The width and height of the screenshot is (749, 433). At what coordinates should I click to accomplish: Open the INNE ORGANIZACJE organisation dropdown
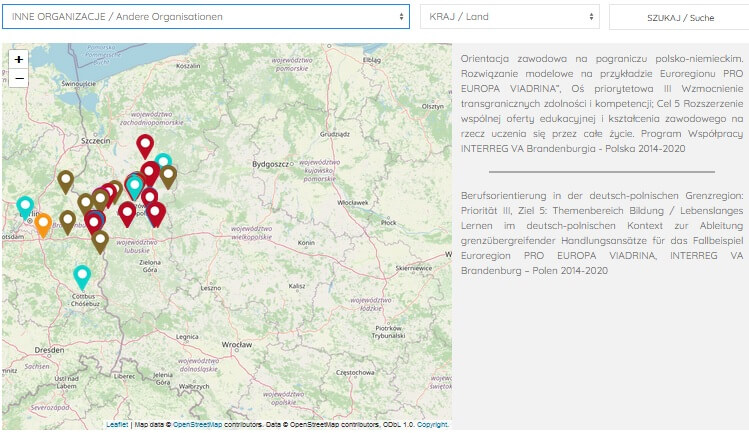click(209, 17)
